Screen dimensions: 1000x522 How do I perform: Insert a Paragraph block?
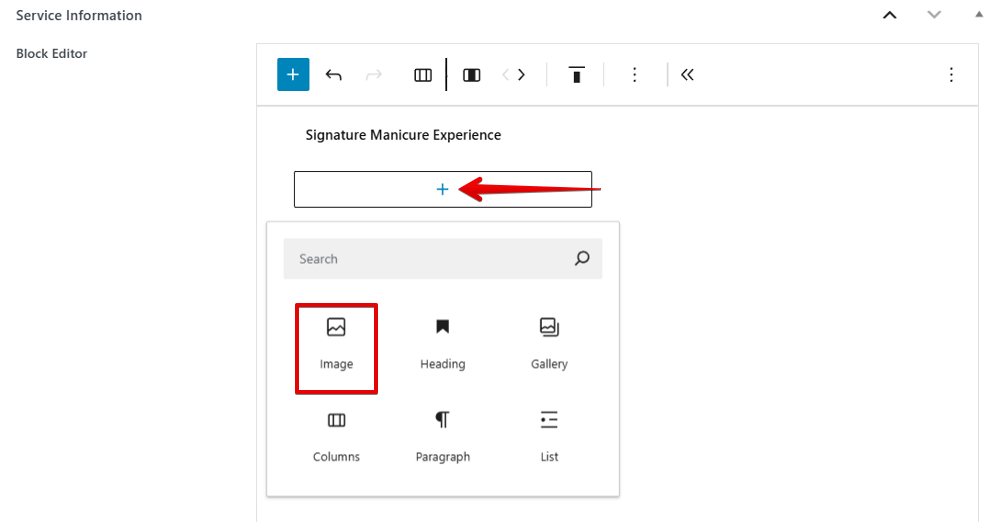coord(443,438)
